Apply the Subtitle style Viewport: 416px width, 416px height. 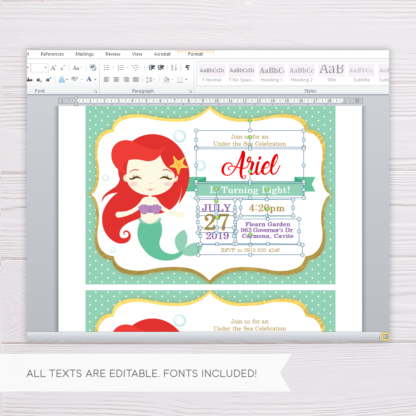point(361,74)
